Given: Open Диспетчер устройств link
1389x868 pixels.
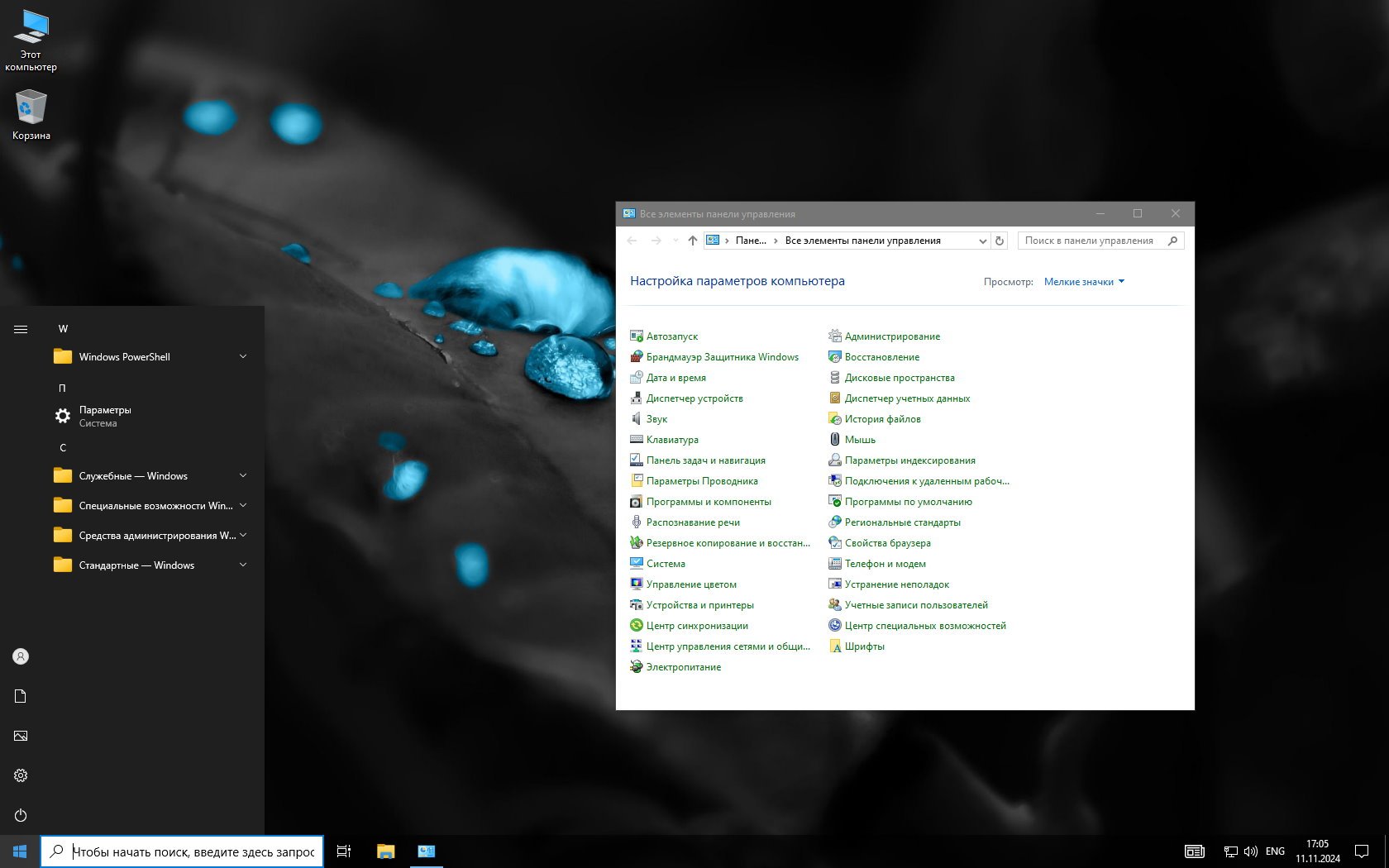Looking at the screenshot, I should pyautogui.click(x=694, y=398).
